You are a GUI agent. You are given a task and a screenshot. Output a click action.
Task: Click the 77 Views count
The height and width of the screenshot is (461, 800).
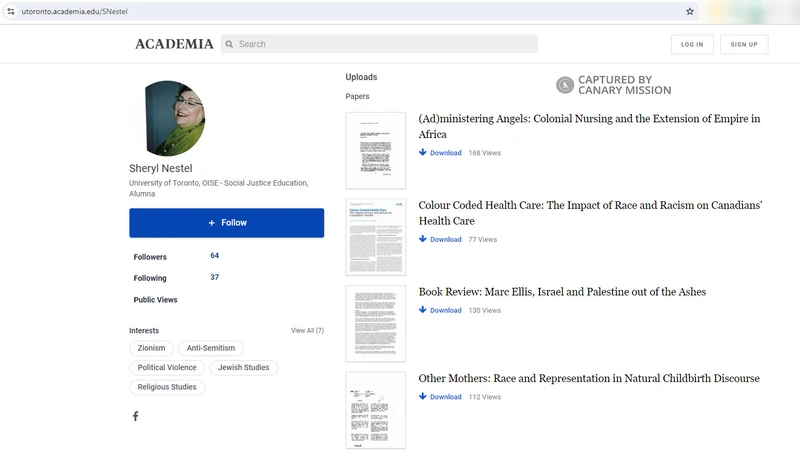[x=483, y=240]
